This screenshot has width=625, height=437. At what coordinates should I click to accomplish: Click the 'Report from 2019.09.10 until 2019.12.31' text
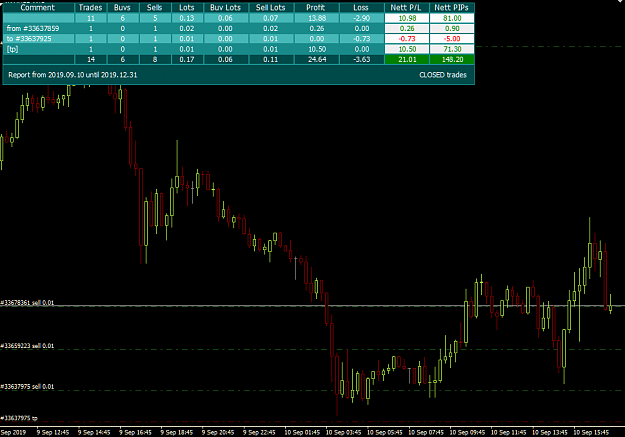[73, 75]
